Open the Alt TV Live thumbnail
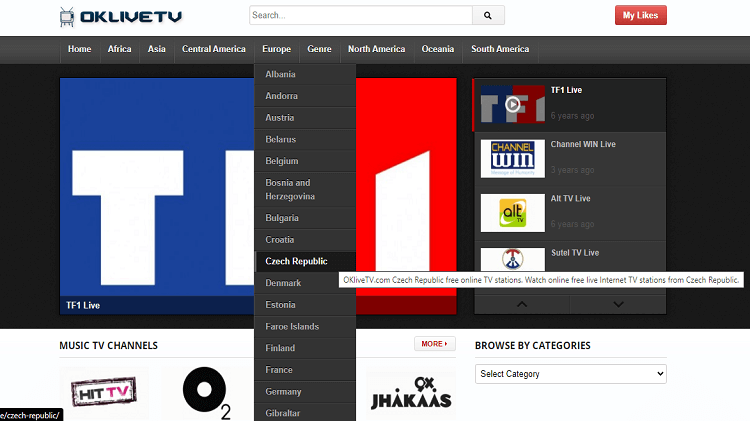 click(513, 213)
